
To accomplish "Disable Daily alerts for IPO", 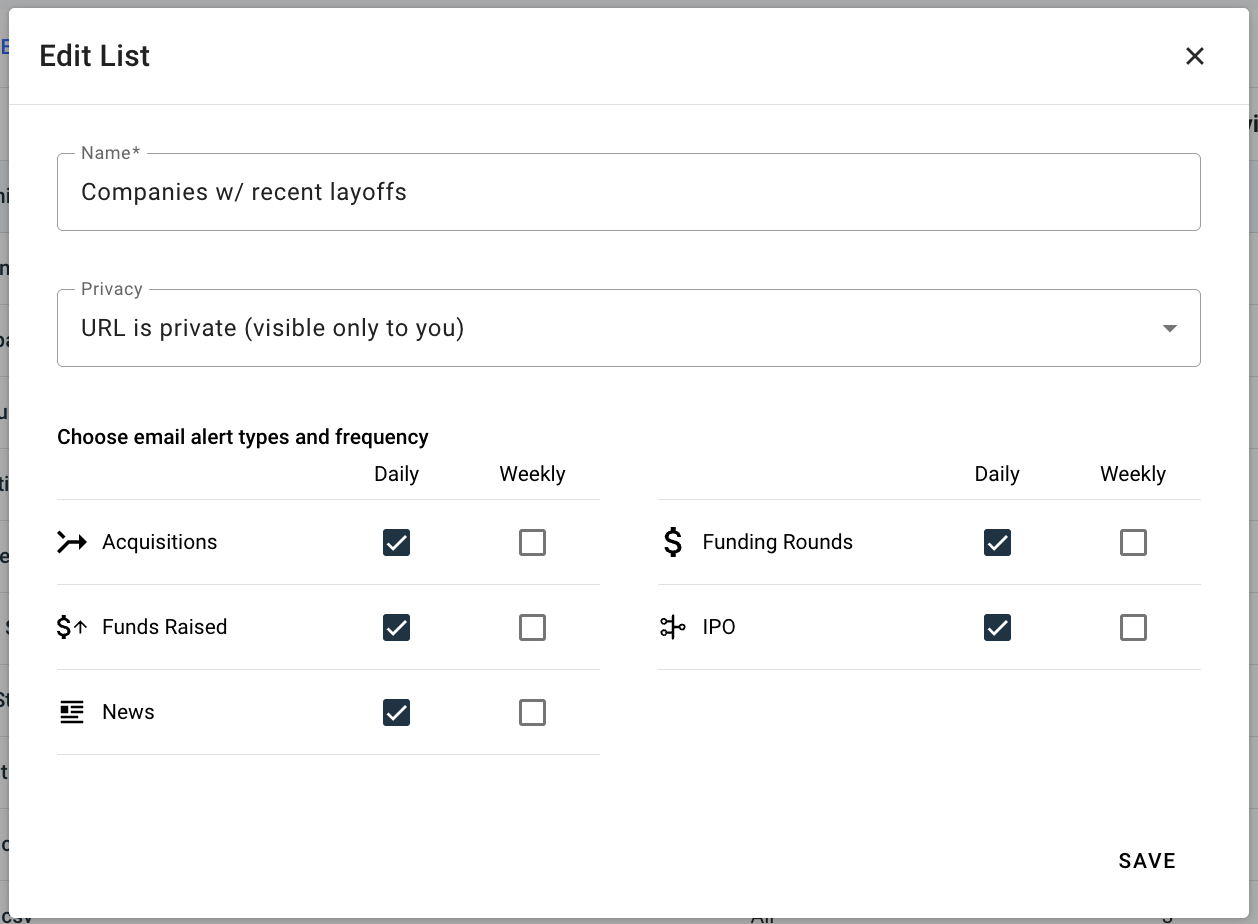I will click(x=997, y=627).
